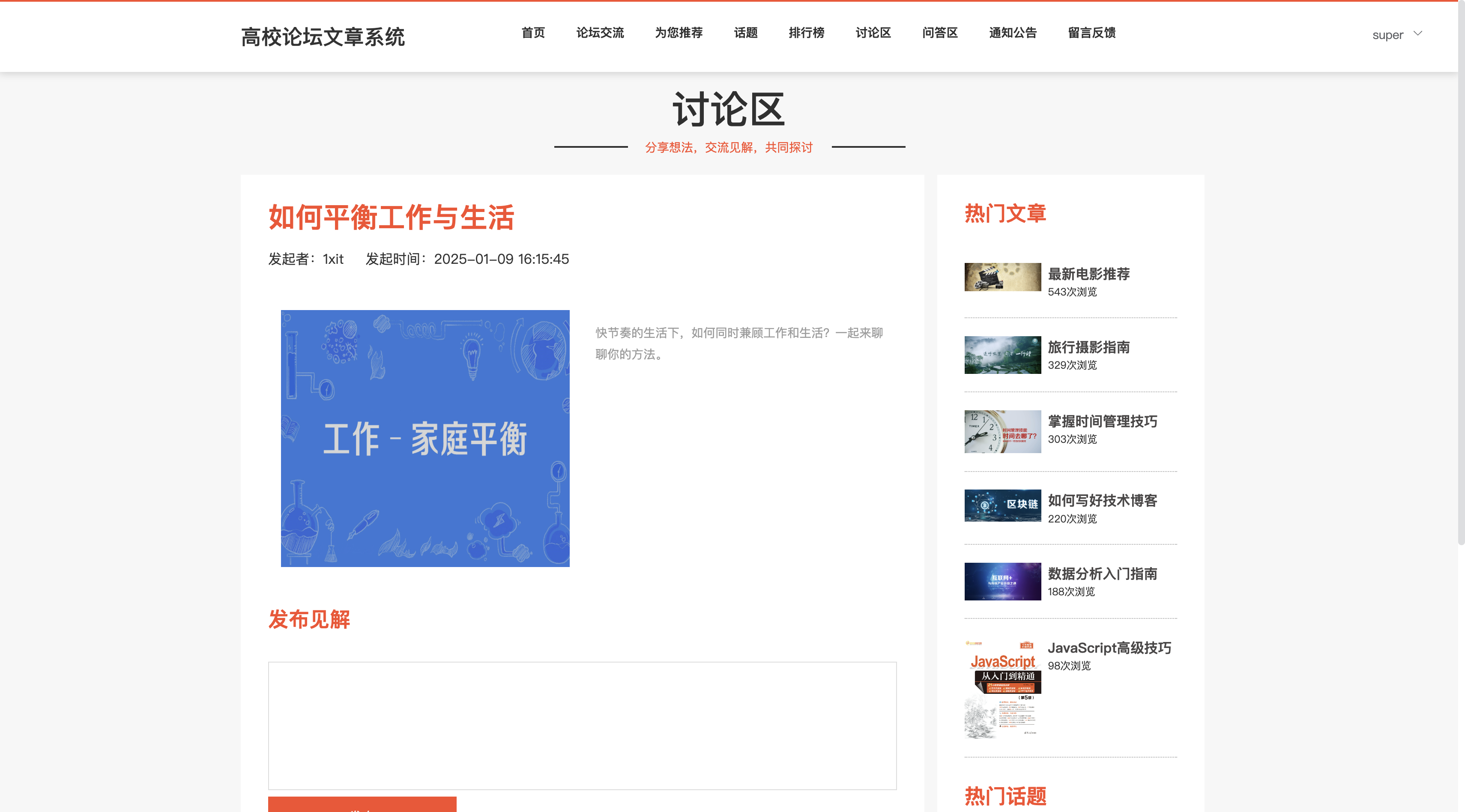Viewport: 1465px width, 812px height.
Task: Open the 区块链 thumbnail for 如何写好技术博客
Action: click(x=1003, y=505)
